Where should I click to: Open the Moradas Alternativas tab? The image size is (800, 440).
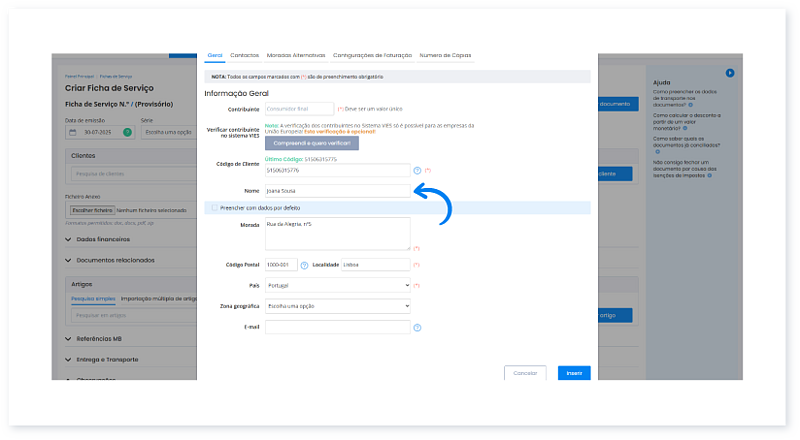coord(296,55)
